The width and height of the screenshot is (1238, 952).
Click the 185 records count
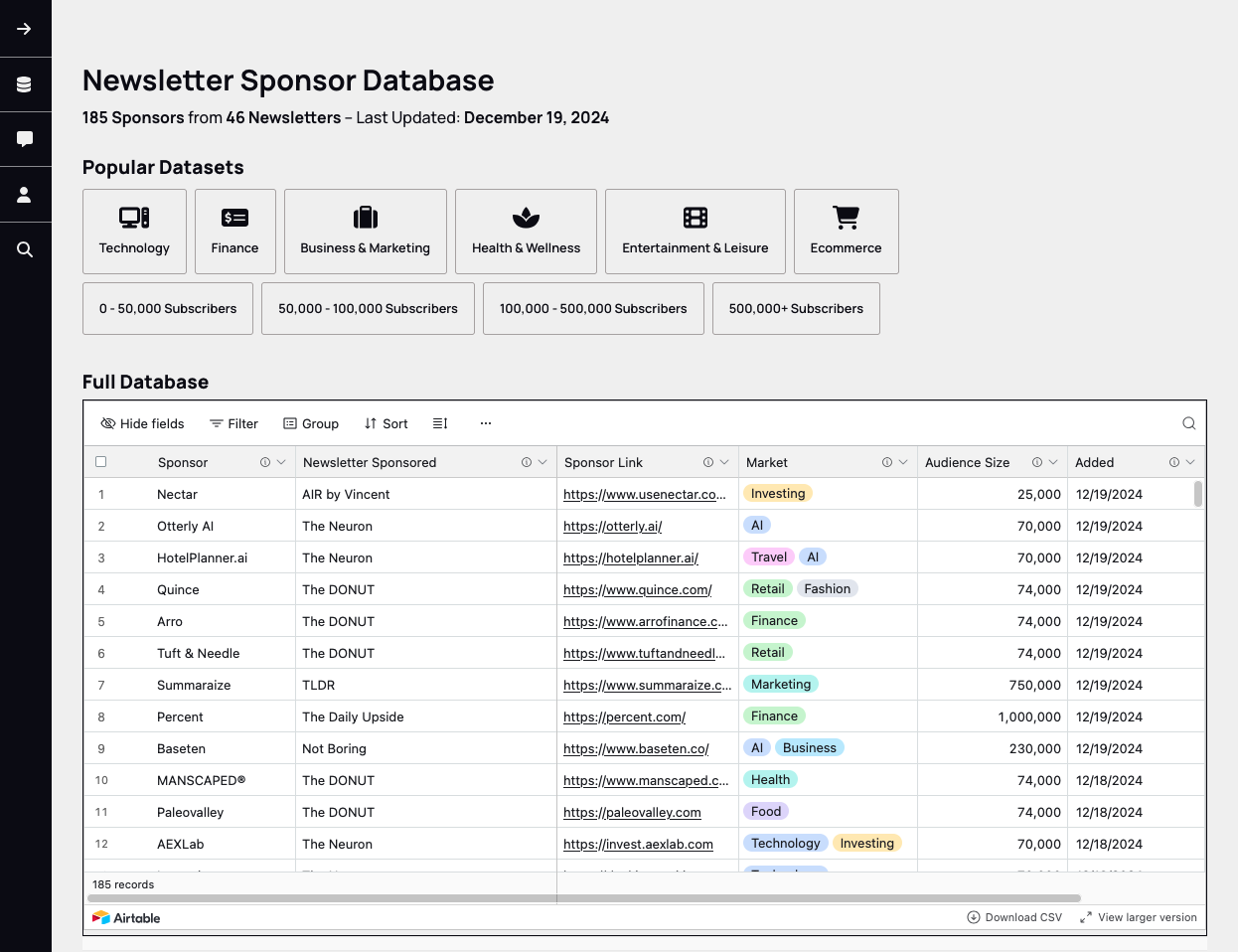(123, 884)
